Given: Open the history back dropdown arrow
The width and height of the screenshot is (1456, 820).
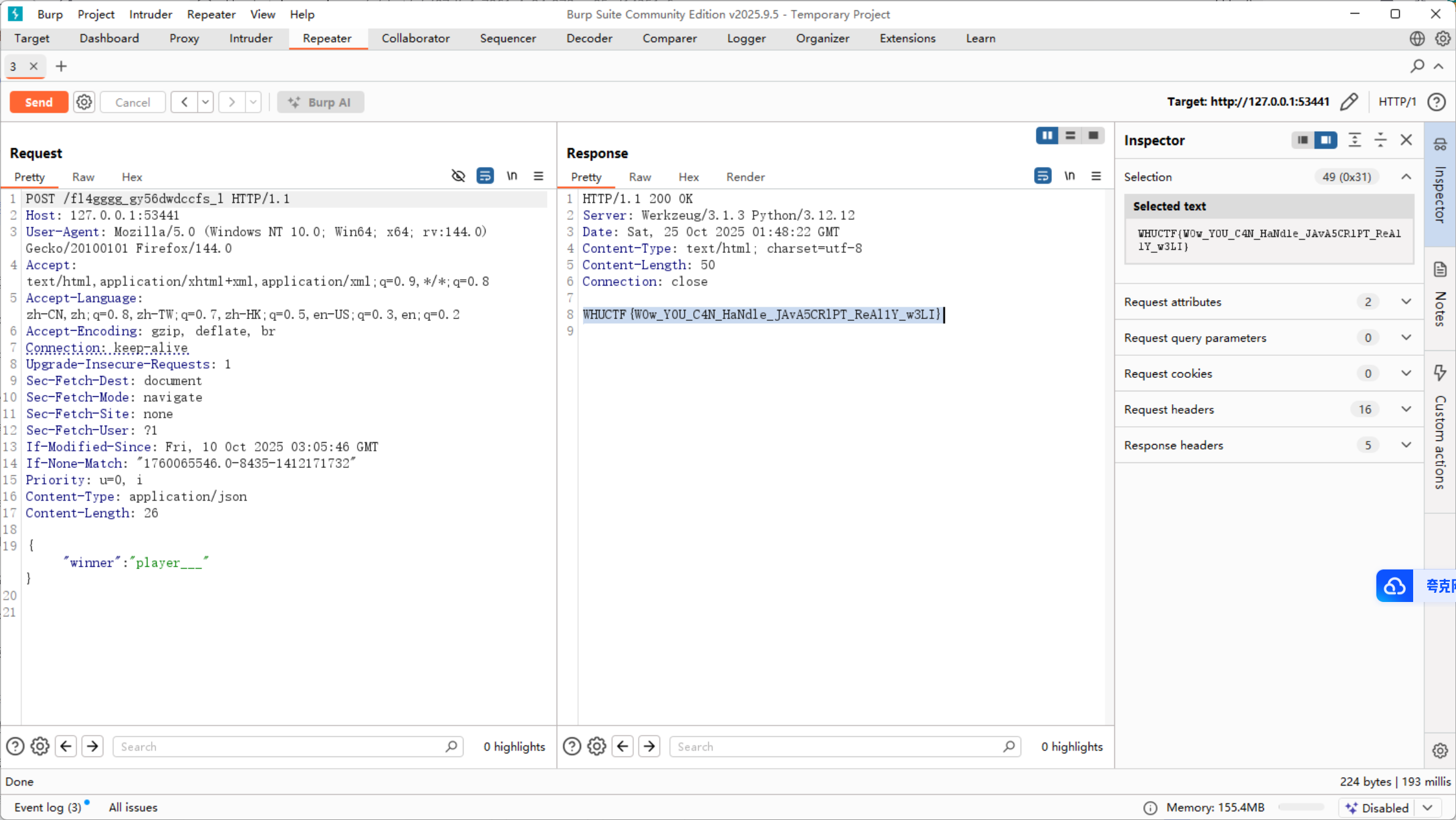Looking at the screenshot, I should point(206,102).
